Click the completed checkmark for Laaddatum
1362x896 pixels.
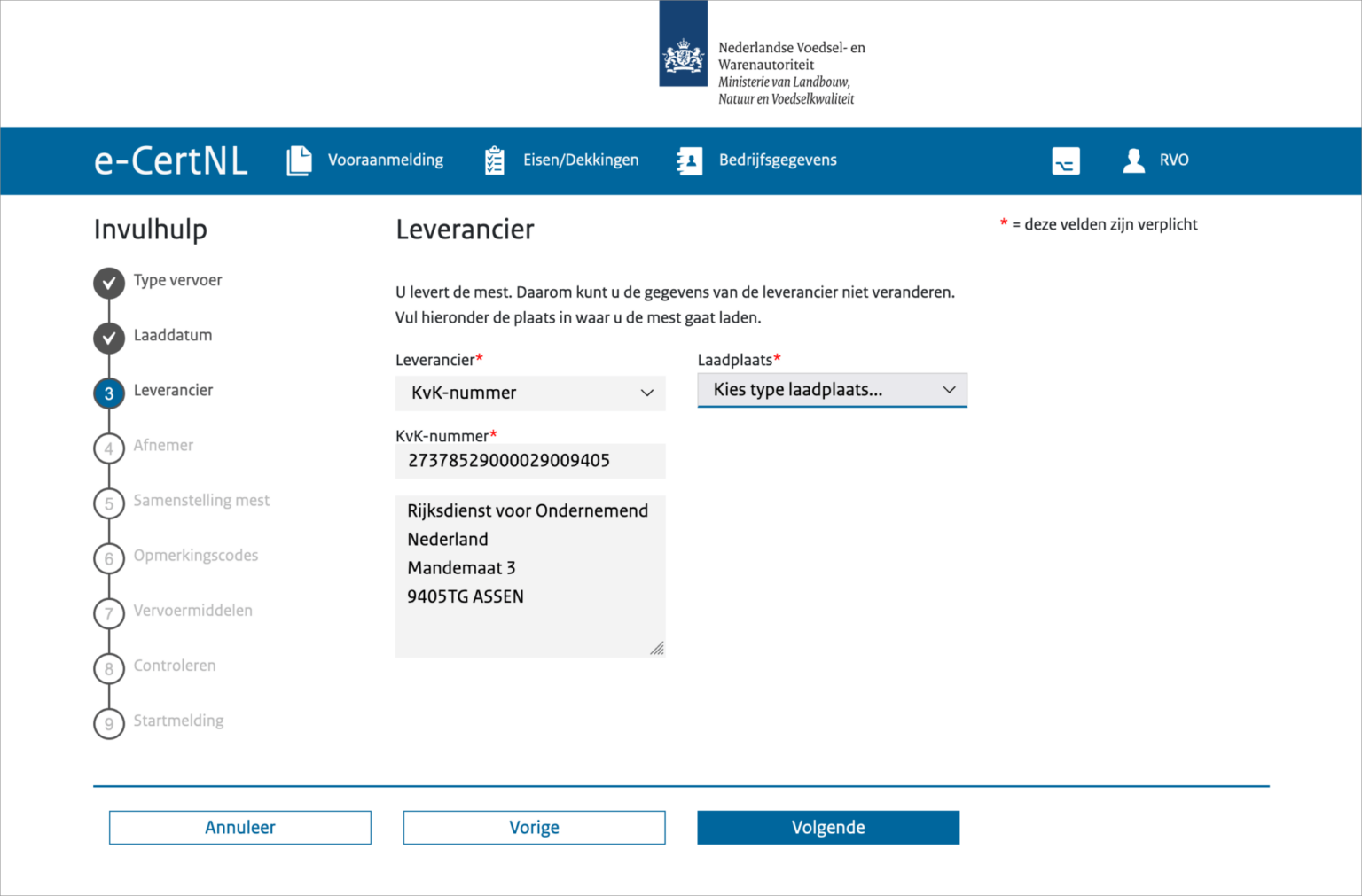[x=108, y=338]
